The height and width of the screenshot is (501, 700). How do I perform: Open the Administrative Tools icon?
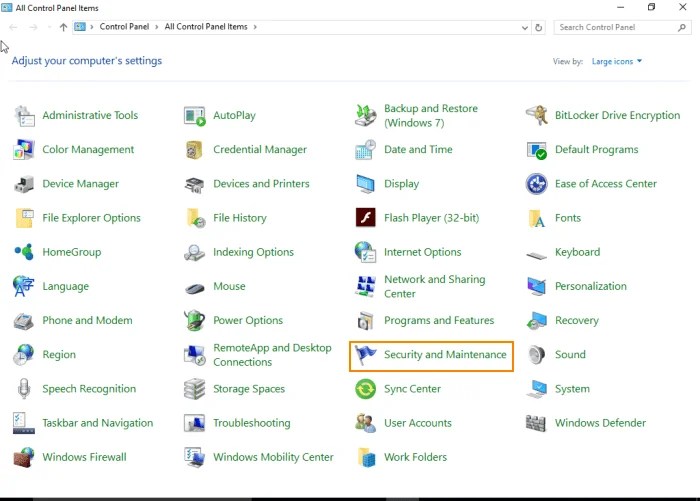click(x=24, y=116)
